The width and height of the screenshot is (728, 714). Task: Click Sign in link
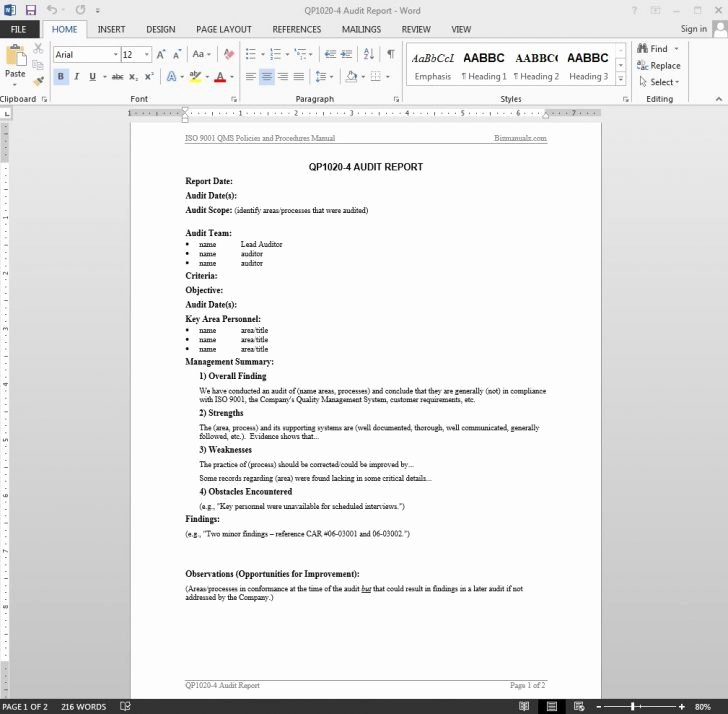[694, 29]
